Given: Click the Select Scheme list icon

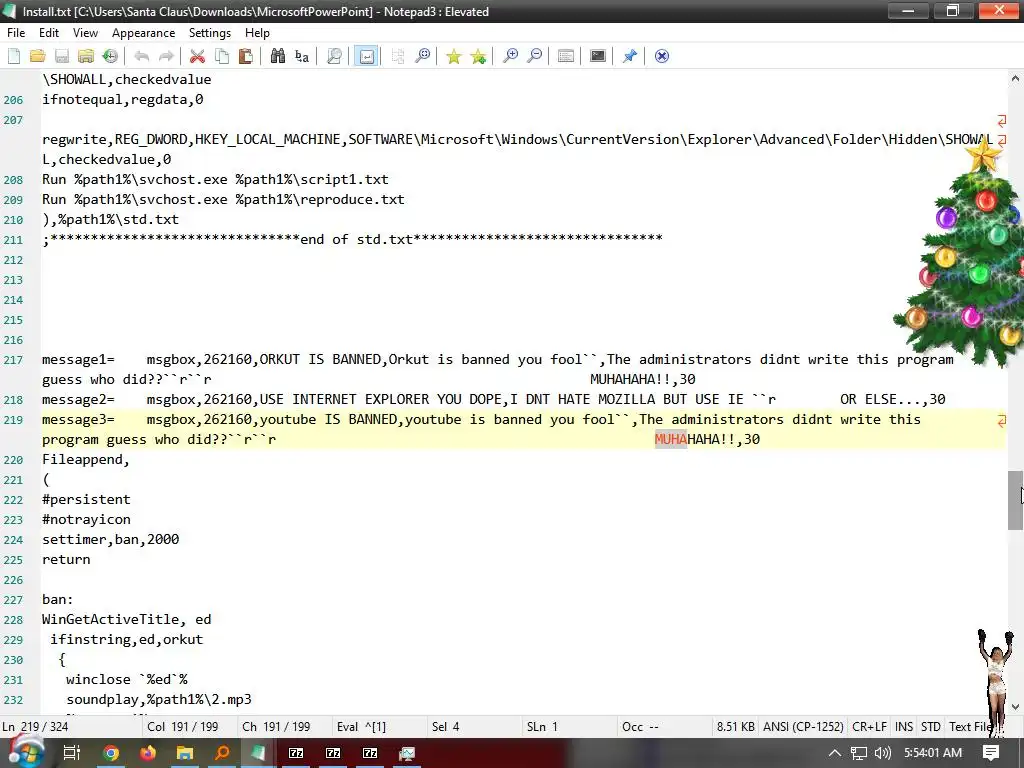Looking at the screenshot, I should click(566, 56).
